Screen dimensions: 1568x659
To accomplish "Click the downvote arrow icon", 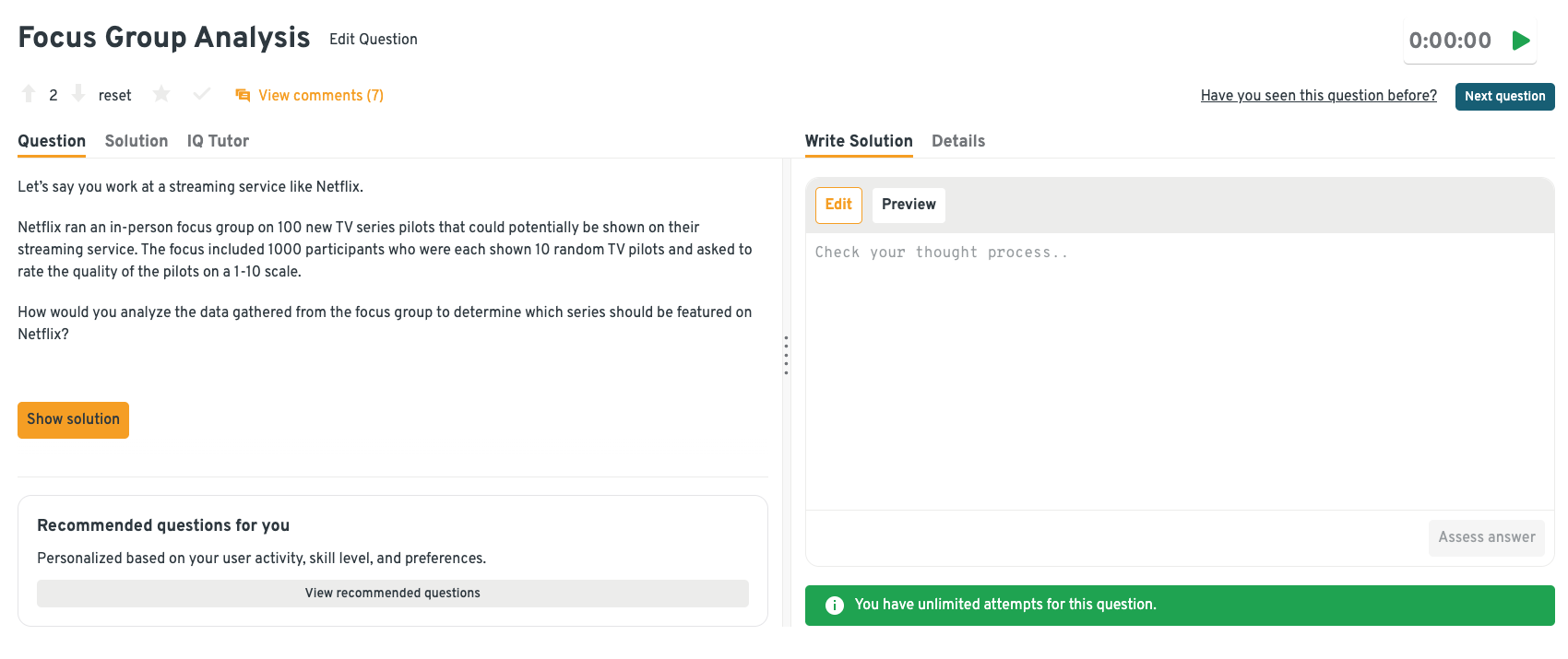I will [78, 94].
